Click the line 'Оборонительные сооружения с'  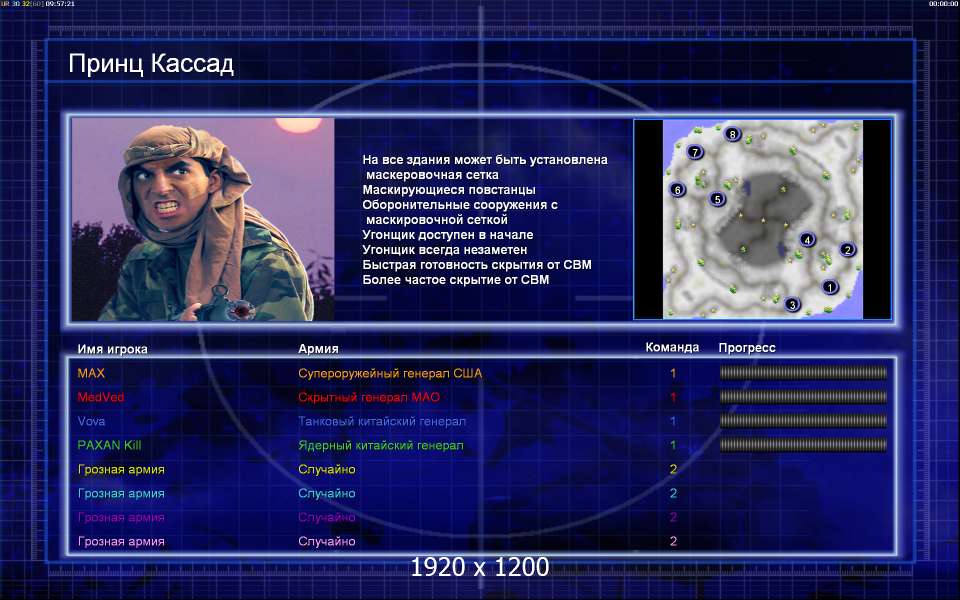tap(460, 204)
